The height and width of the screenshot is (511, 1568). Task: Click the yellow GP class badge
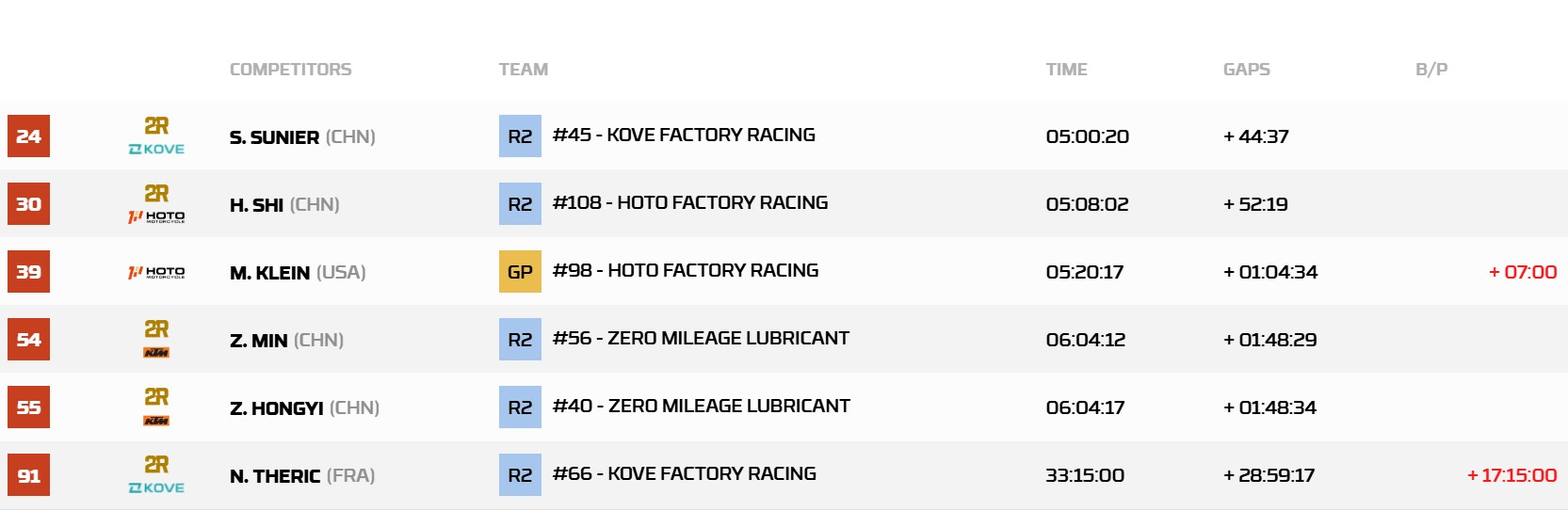pyautogui.click(x=520, y=272)
